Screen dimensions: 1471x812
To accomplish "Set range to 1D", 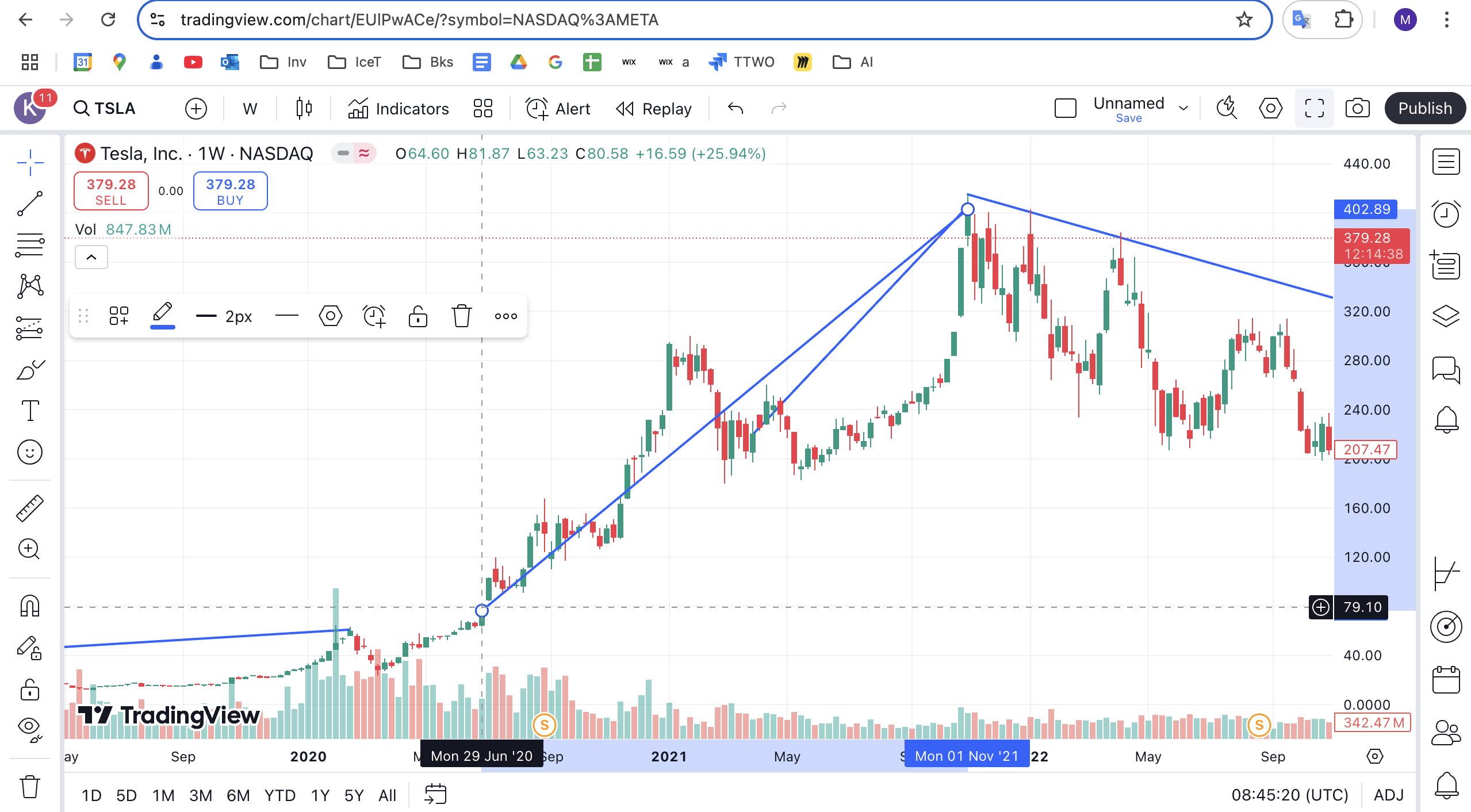I will pyautogui.click(x=91, y=795).
